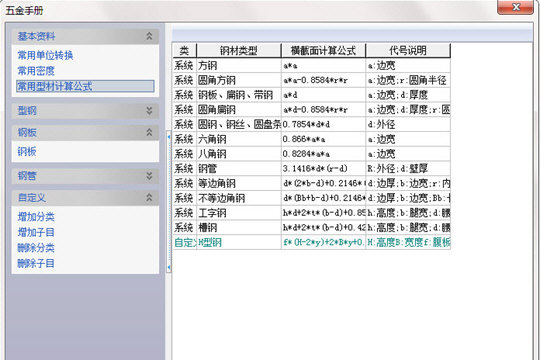Select the 槽钢 cell
The image size is (540, 360).
pos(239,228)
